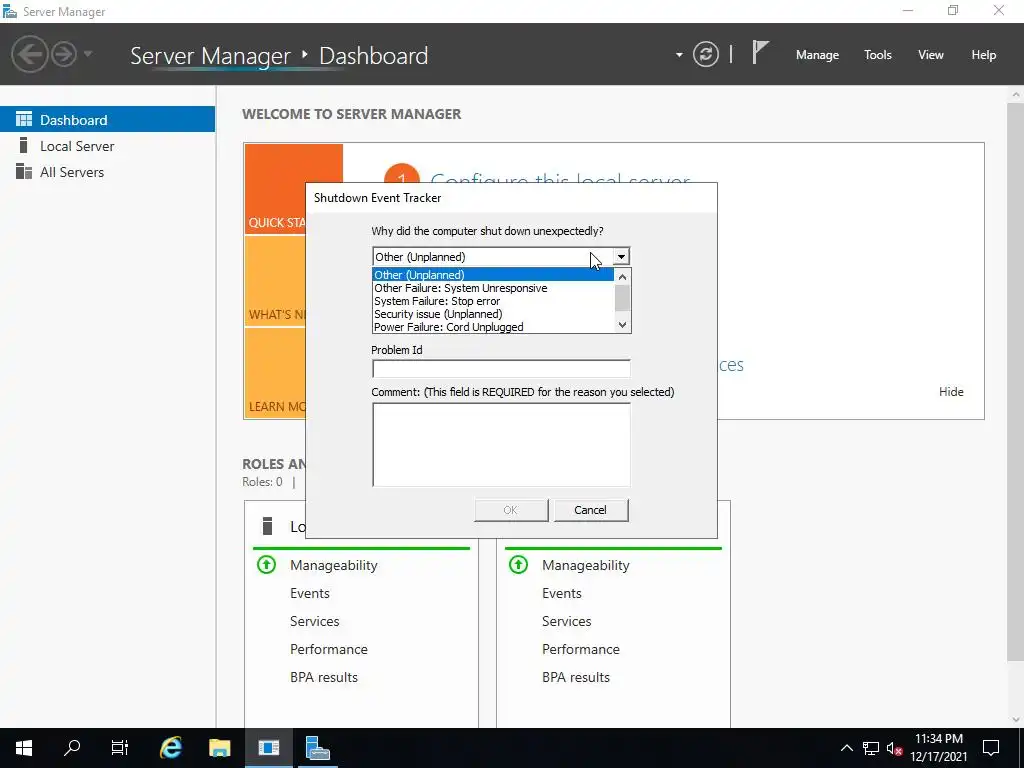This screenshot has width=1024, height=768.
Task: Click the Back navigation arrow in Server Manager
Action: pos(30,54)
